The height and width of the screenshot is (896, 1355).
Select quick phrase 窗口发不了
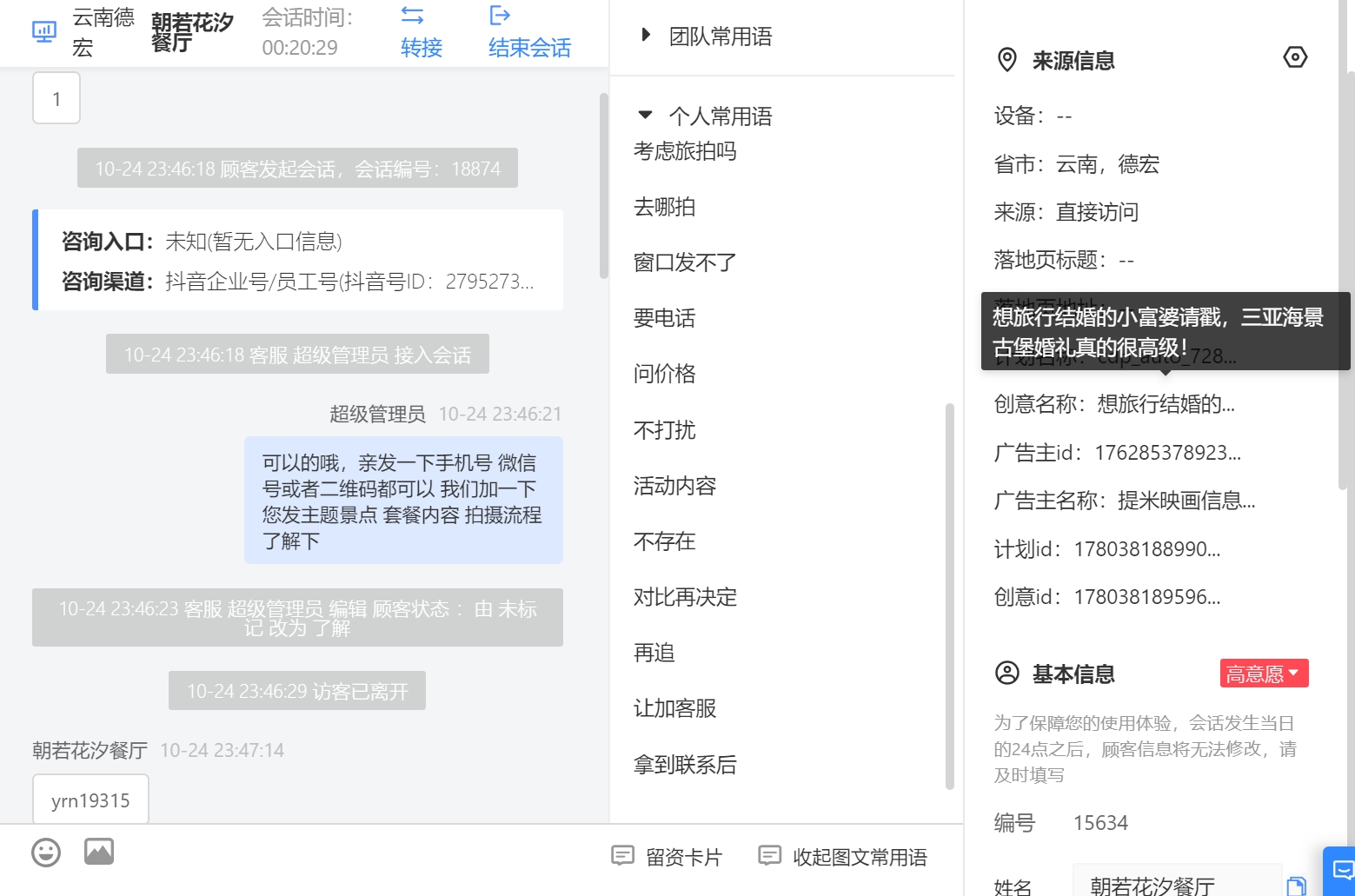point(685,262)
